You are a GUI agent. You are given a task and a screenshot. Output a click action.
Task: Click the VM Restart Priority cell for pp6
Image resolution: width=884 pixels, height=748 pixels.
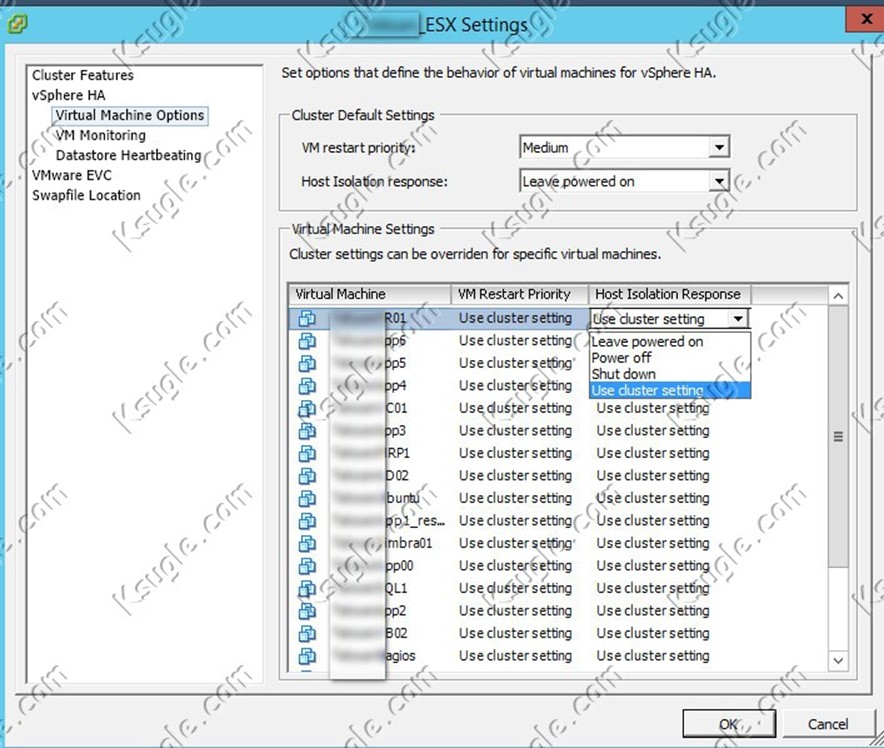click(515, 341)
